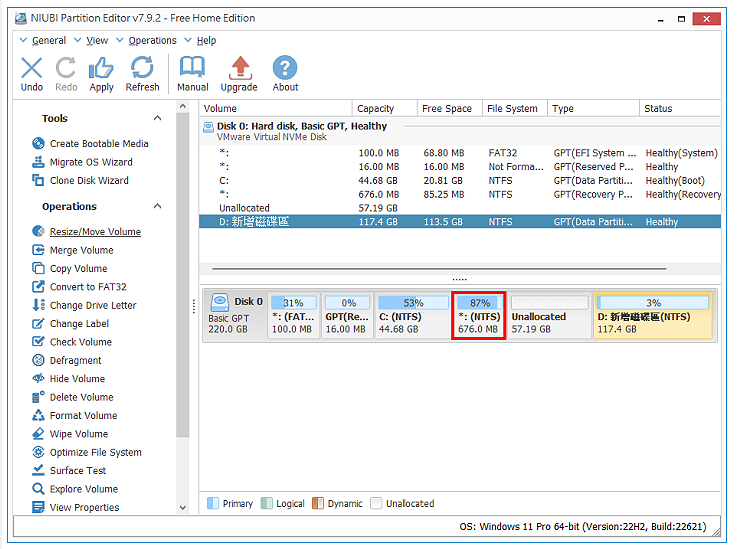Click the Undo toolbar icon
The width and height of the screenshot is (737, 549).
tap(31, 73)
